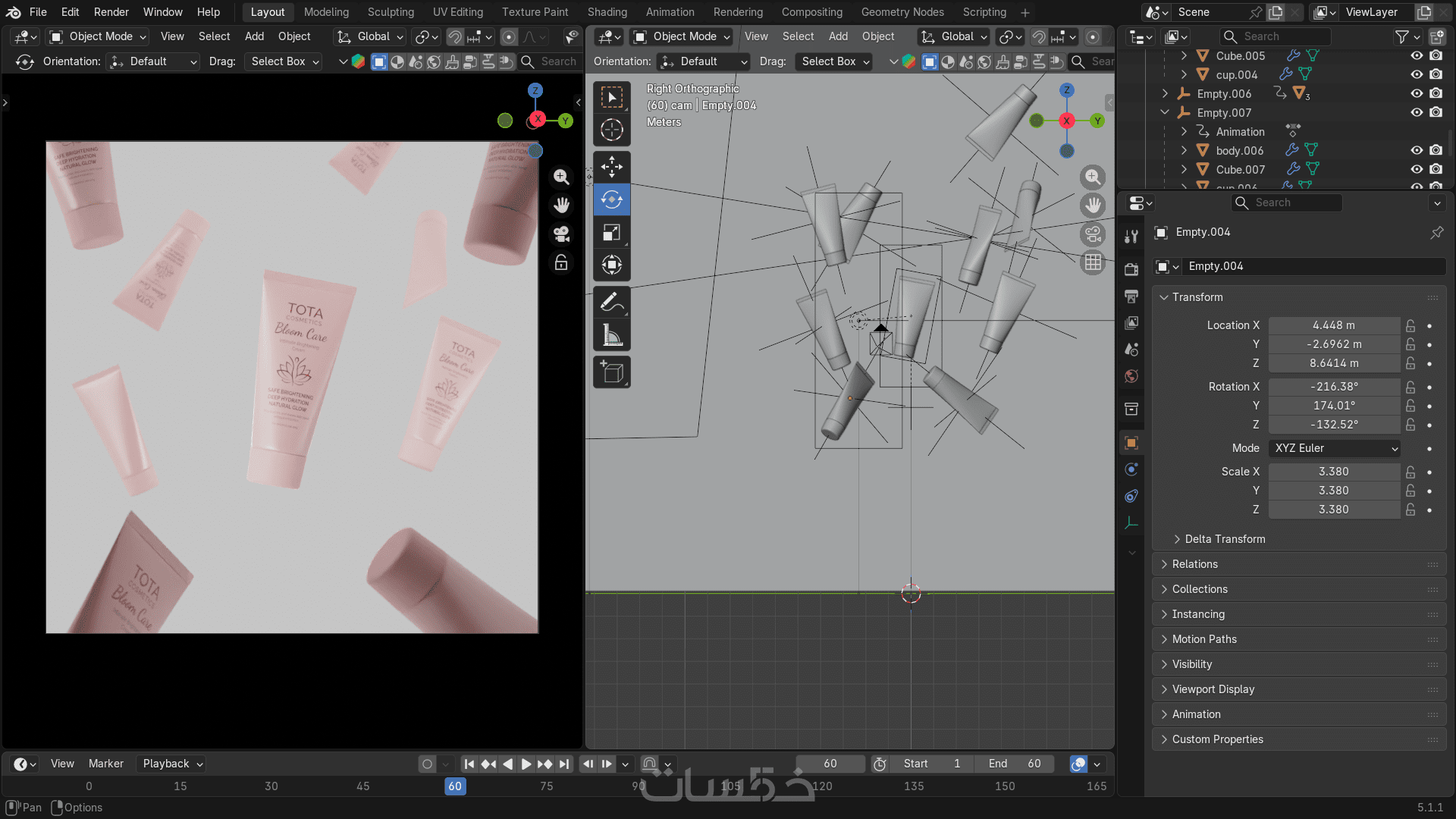Open the Collection properties tab

click(x=1131, y=409)
